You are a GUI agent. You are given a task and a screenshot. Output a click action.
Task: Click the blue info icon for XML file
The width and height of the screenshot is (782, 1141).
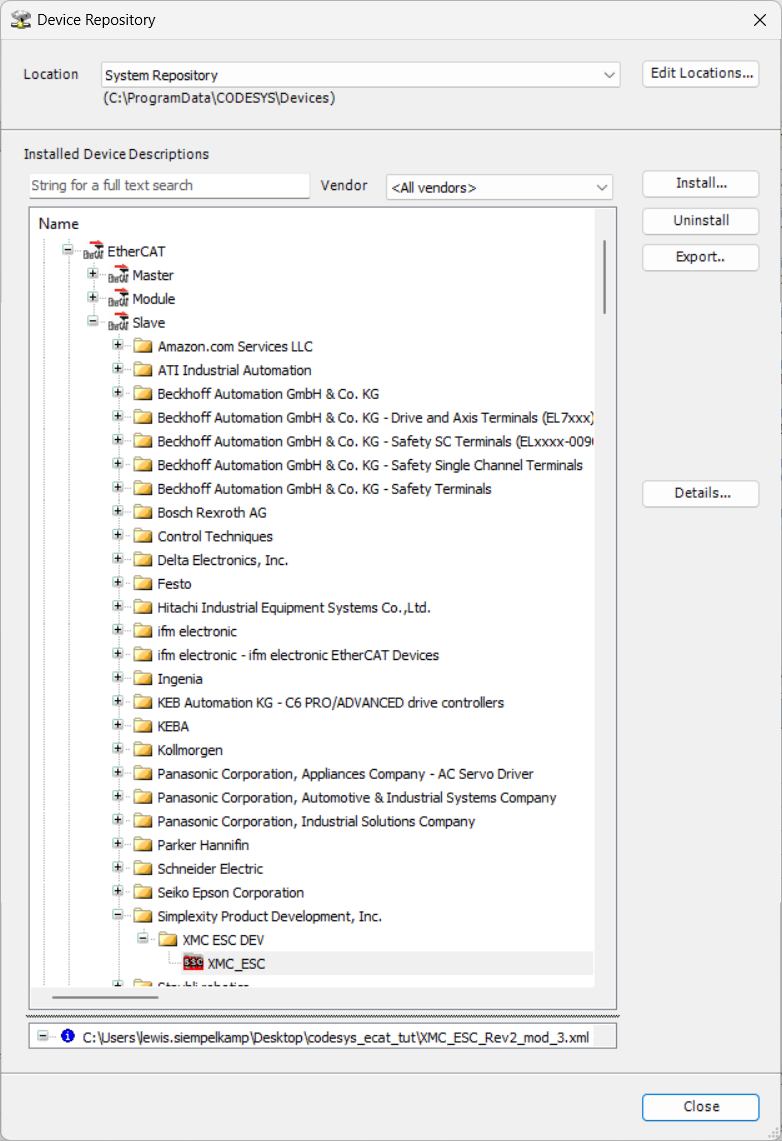pos(67,1036)
